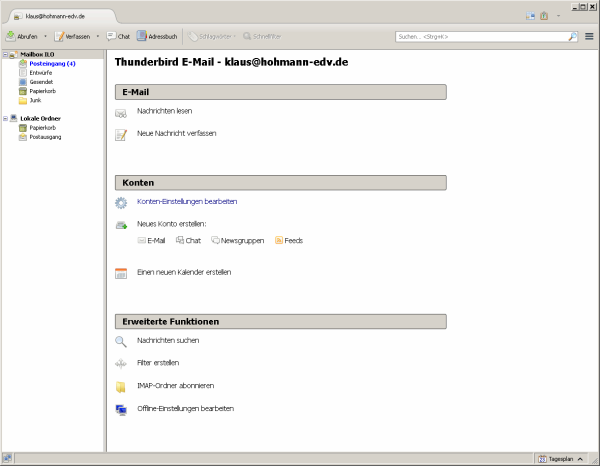Open the calendar tab icon at top right
This screenshot has width=600, height=466.
click(530, 16)
